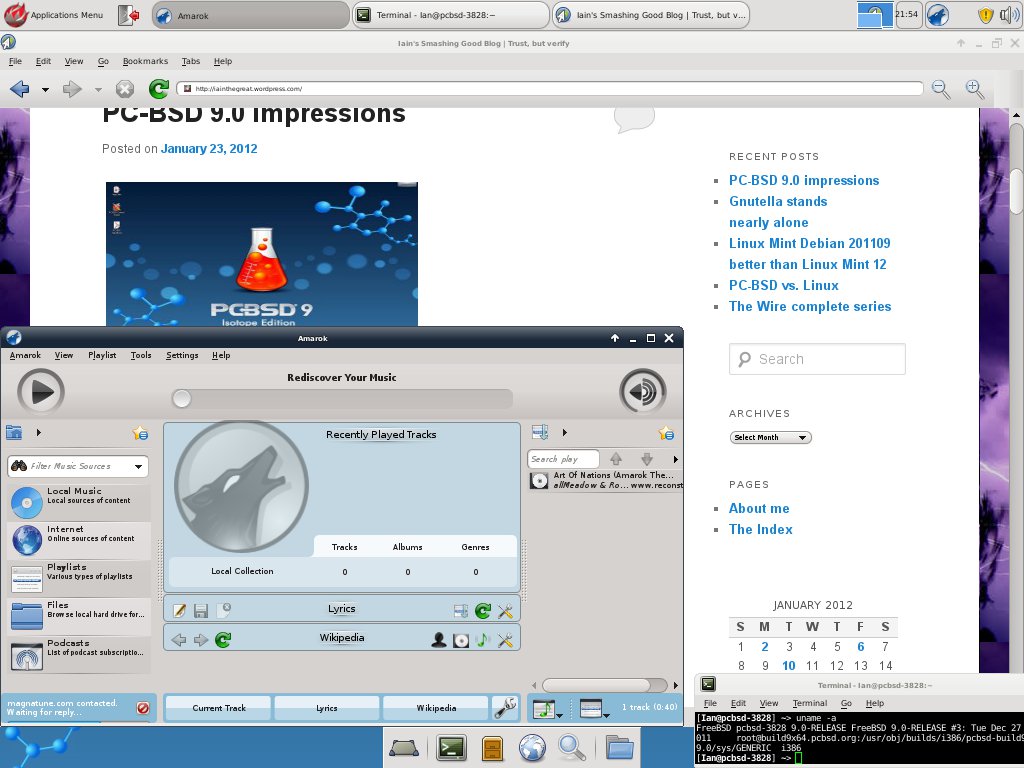Open About me page link
Screen dimensions: 1024x768
coord(759,508)
